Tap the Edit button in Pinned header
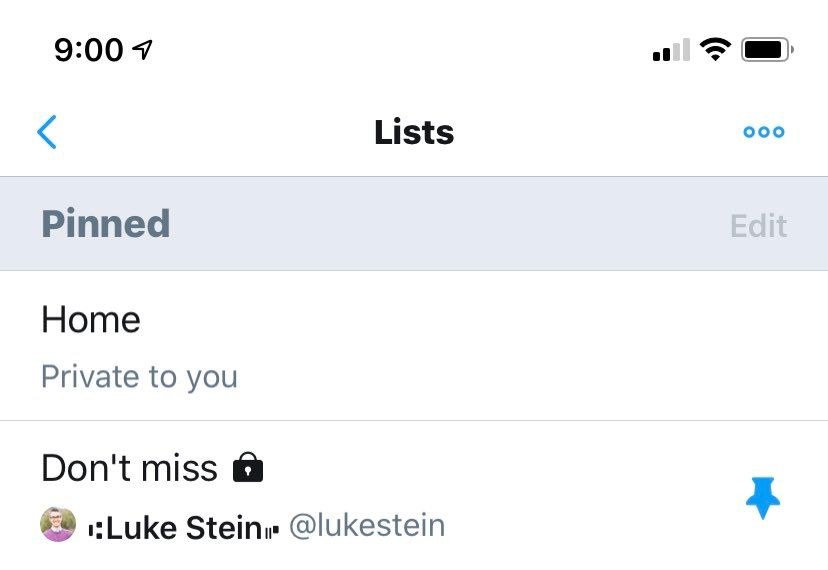Viewport: 828px width, 570px height. [758, 225]
